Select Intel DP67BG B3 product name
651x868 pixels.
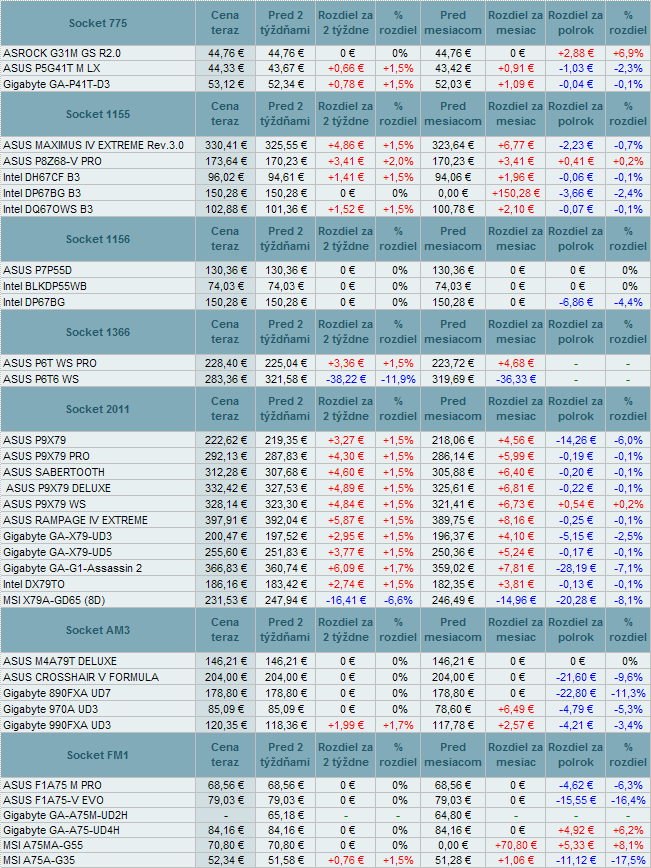42,193
